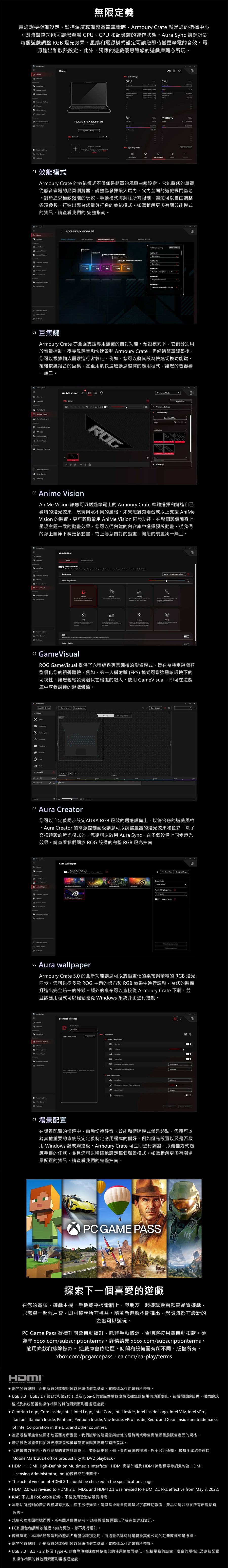Switch to the Customizable hotkeys tab

[x=106, y=240]
